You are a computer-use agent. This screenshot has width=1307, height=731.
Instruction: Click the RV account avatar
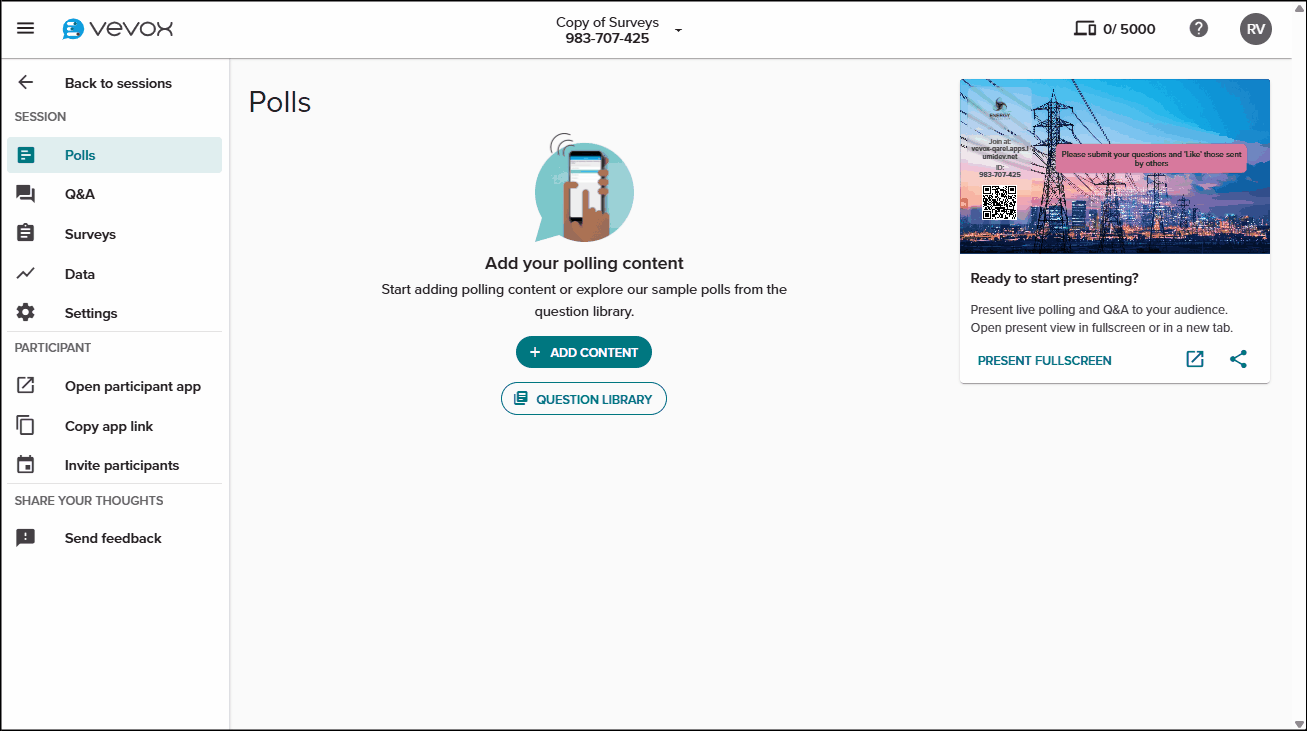click(x=1256, y=28)
